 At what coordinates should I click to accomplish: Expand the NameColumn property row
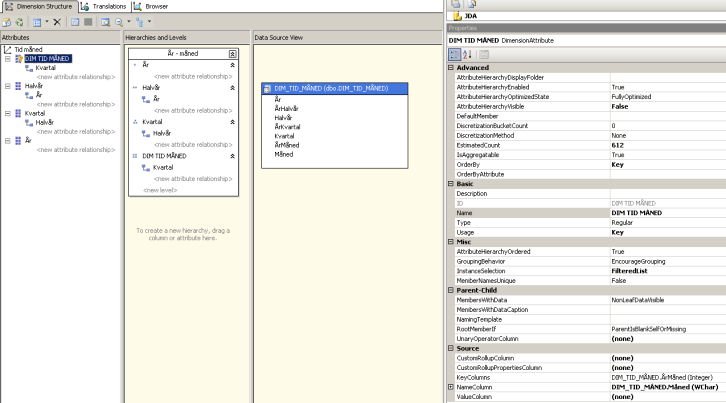[x=451, y=387]
